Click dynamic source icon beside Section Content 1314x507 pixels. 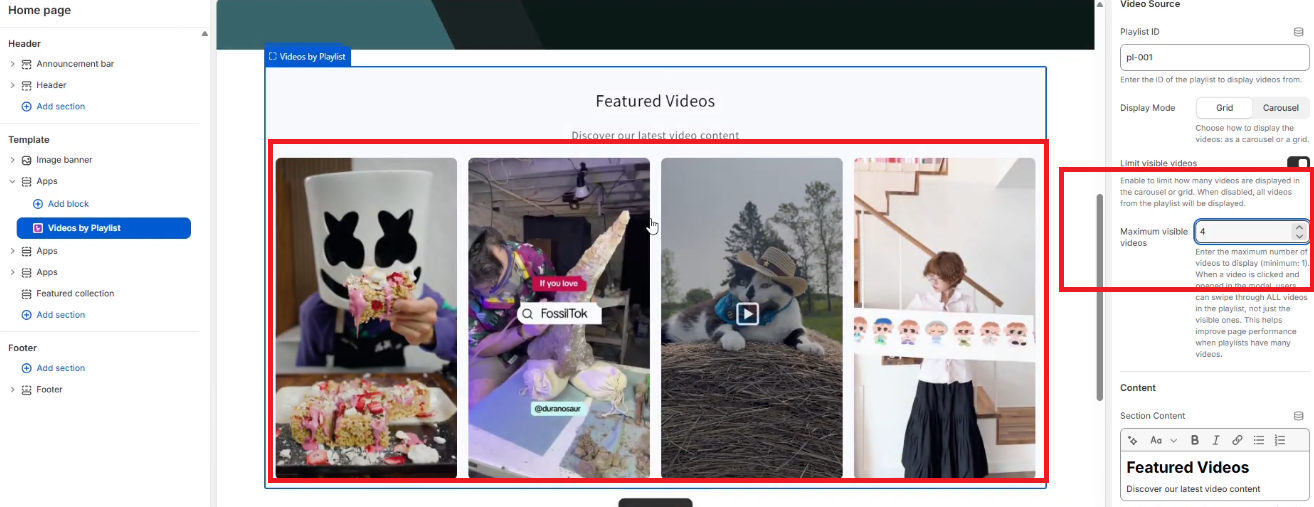point(1298,416)
